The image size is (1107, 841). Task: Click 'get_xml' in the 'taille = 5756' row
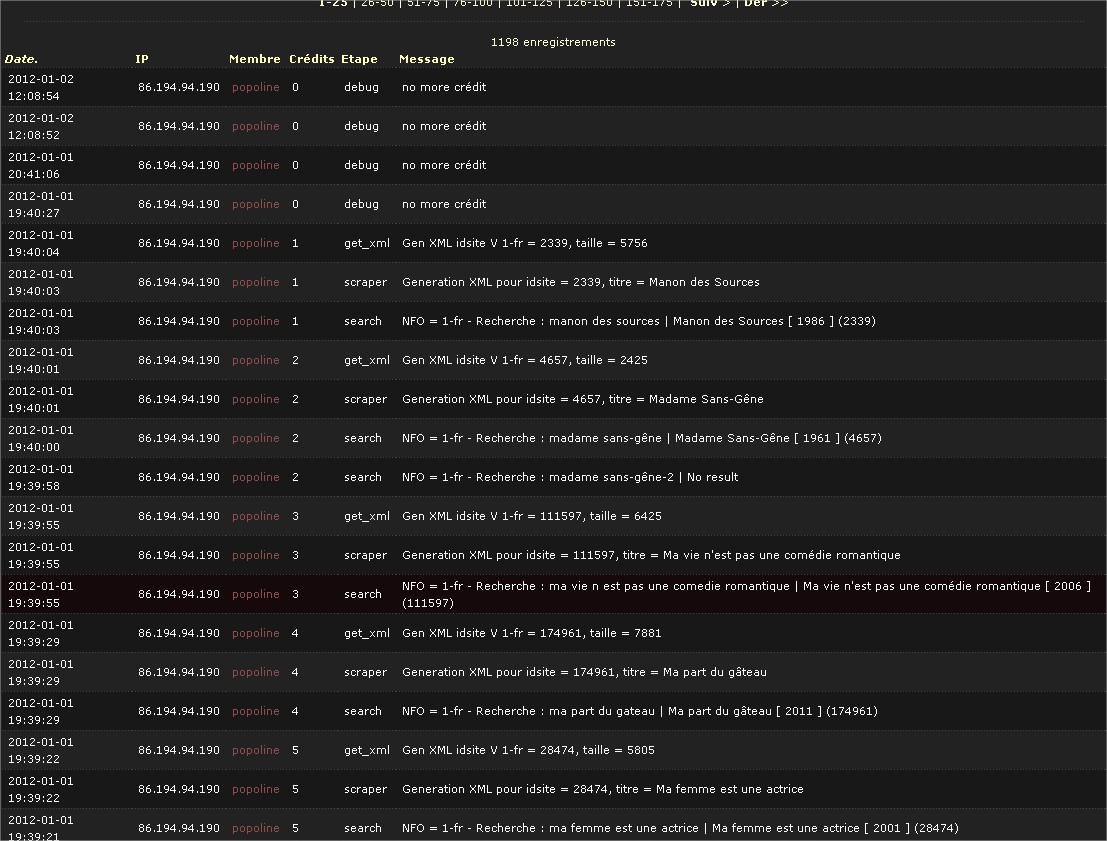[x=367, y=243]
